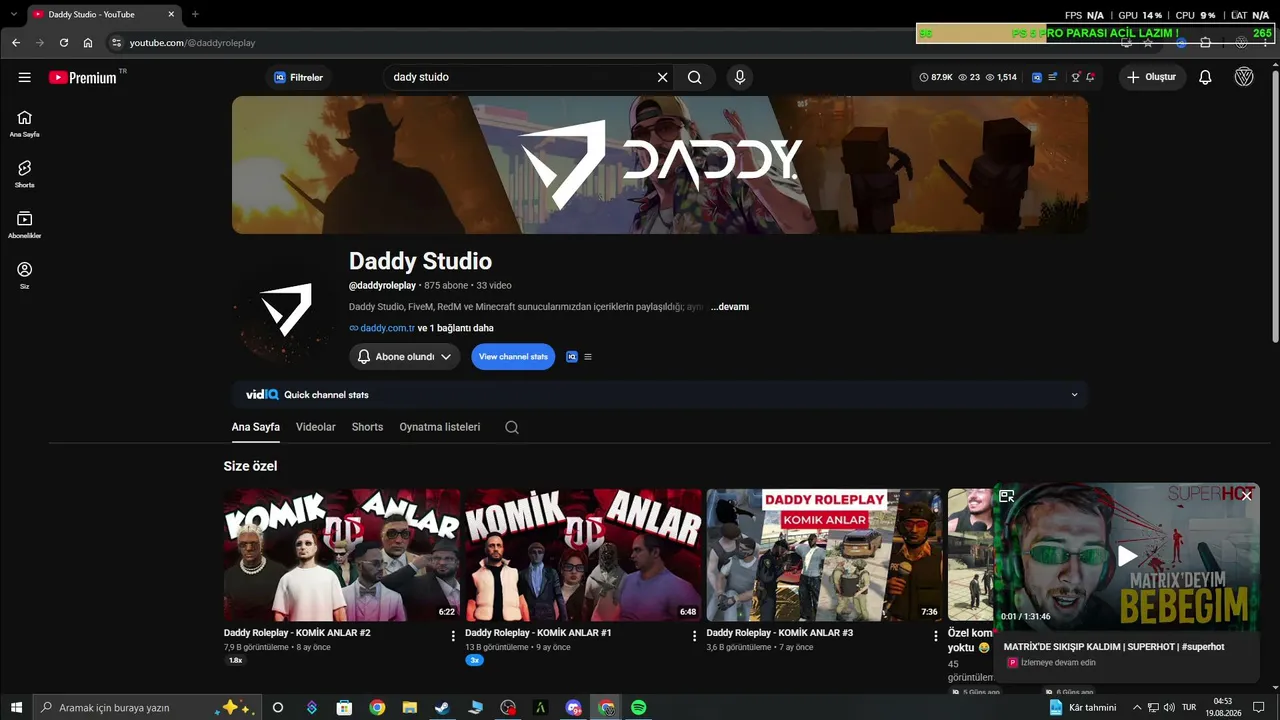Open the Windows Start menu
The image size is (1280, 720).
[16, 708]
